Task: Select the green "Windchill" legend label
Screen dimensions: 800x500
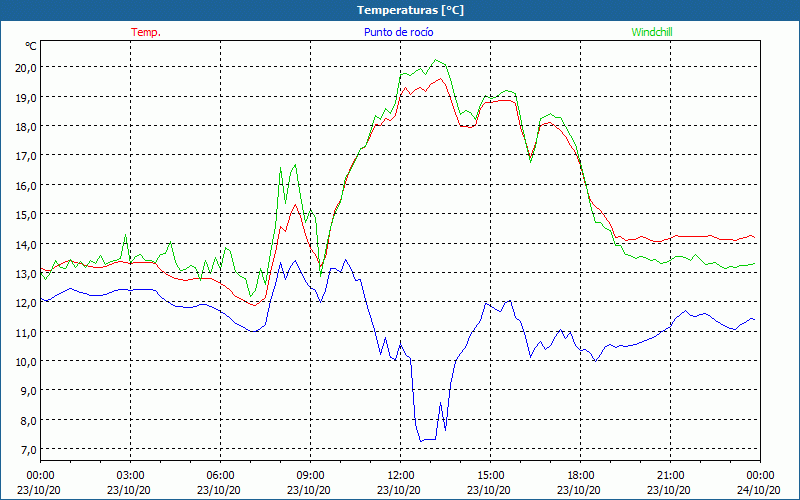Action: coord(652,32)
